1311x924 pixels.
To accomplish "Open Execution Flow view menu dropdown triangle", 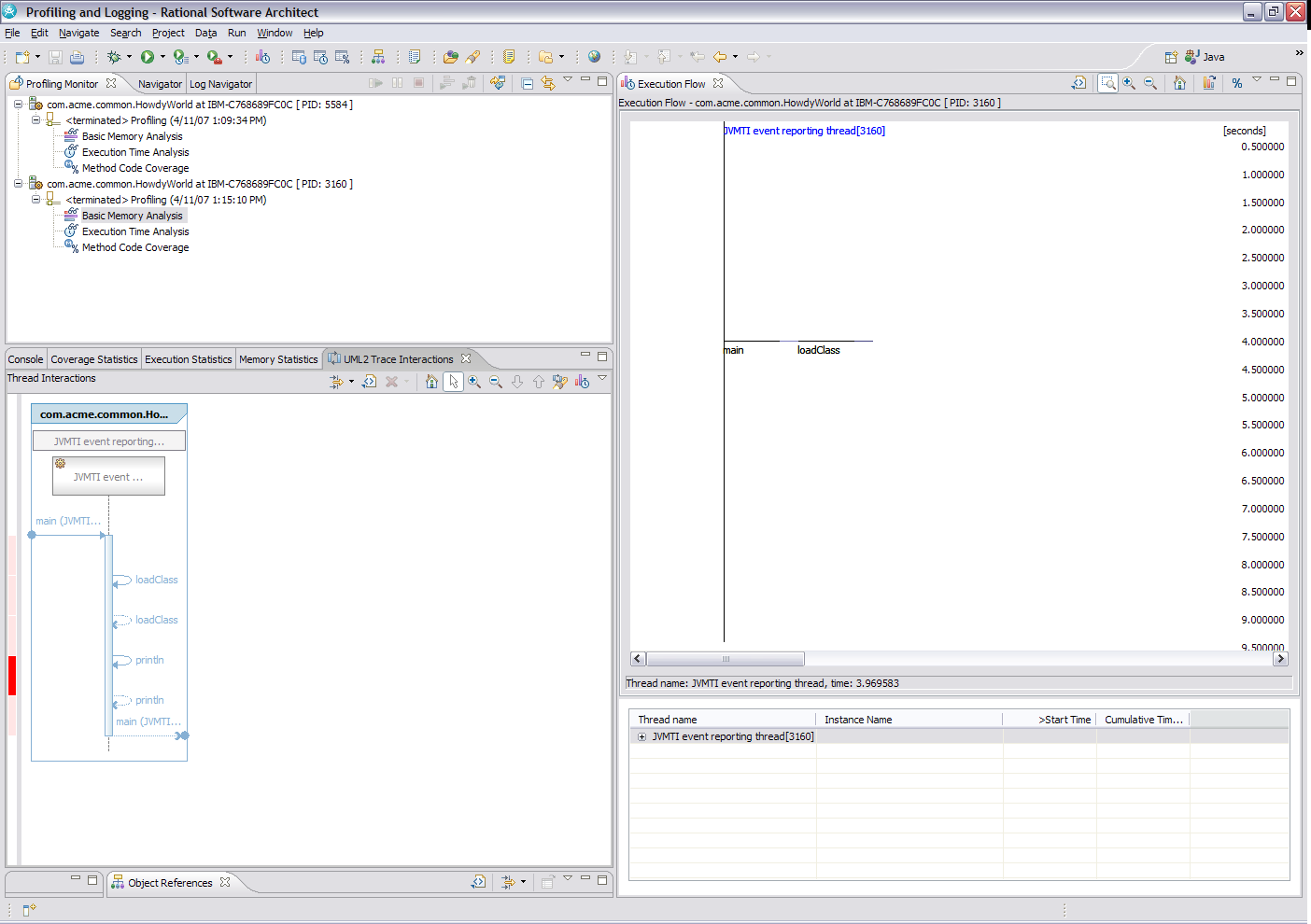I will coord(1257,80).
